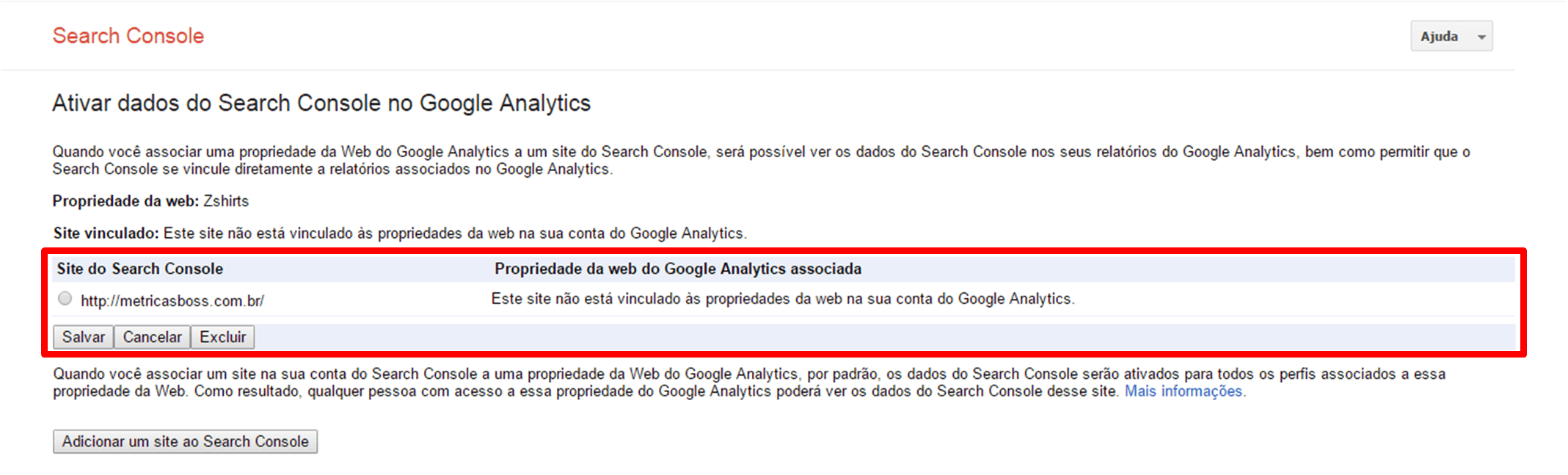Select the metricasboss.com.br radio button

pyautogui.click(x=65, y=299)
